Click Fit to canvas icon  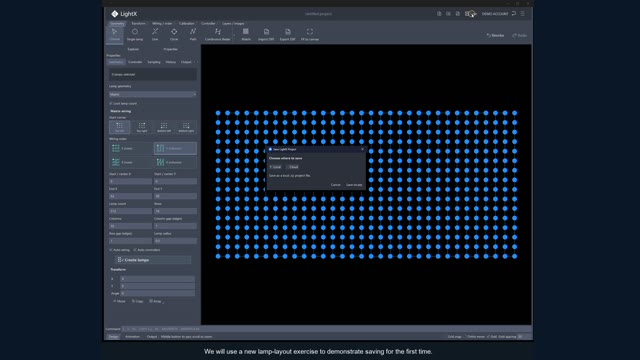tap(310, 34)
